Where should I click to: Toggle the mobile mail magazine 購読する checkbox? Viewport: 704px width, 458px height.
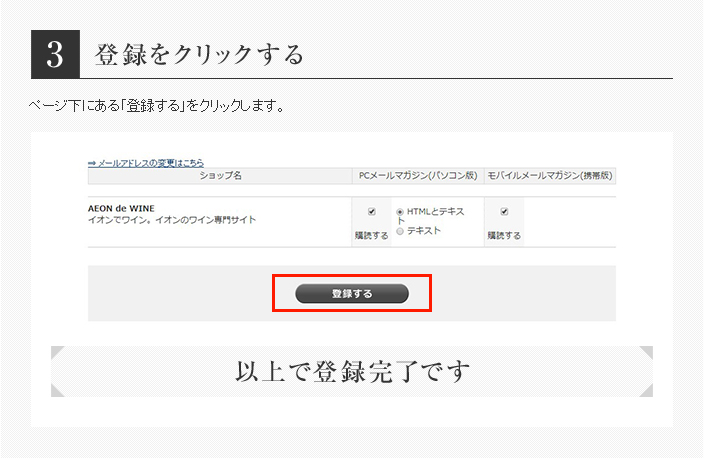click(504, 211)
